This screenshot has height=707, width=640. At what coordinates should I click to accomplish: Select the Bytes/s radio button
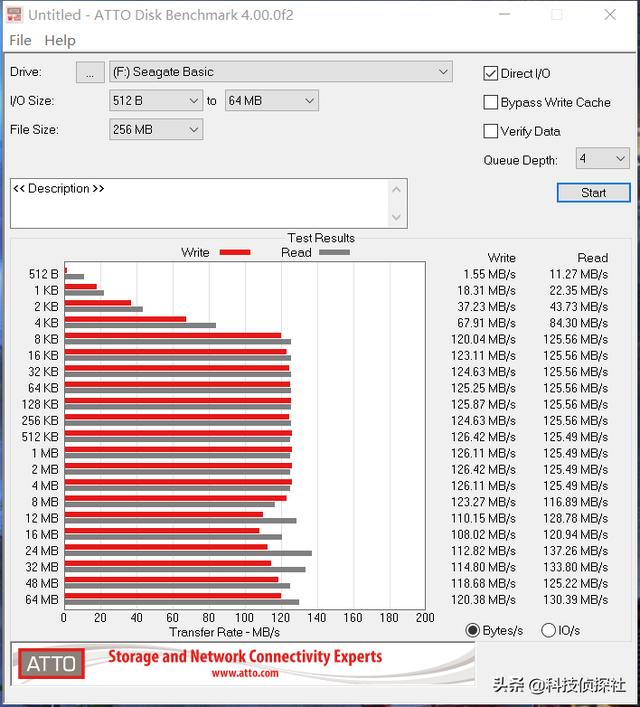[x=472, y=630]
